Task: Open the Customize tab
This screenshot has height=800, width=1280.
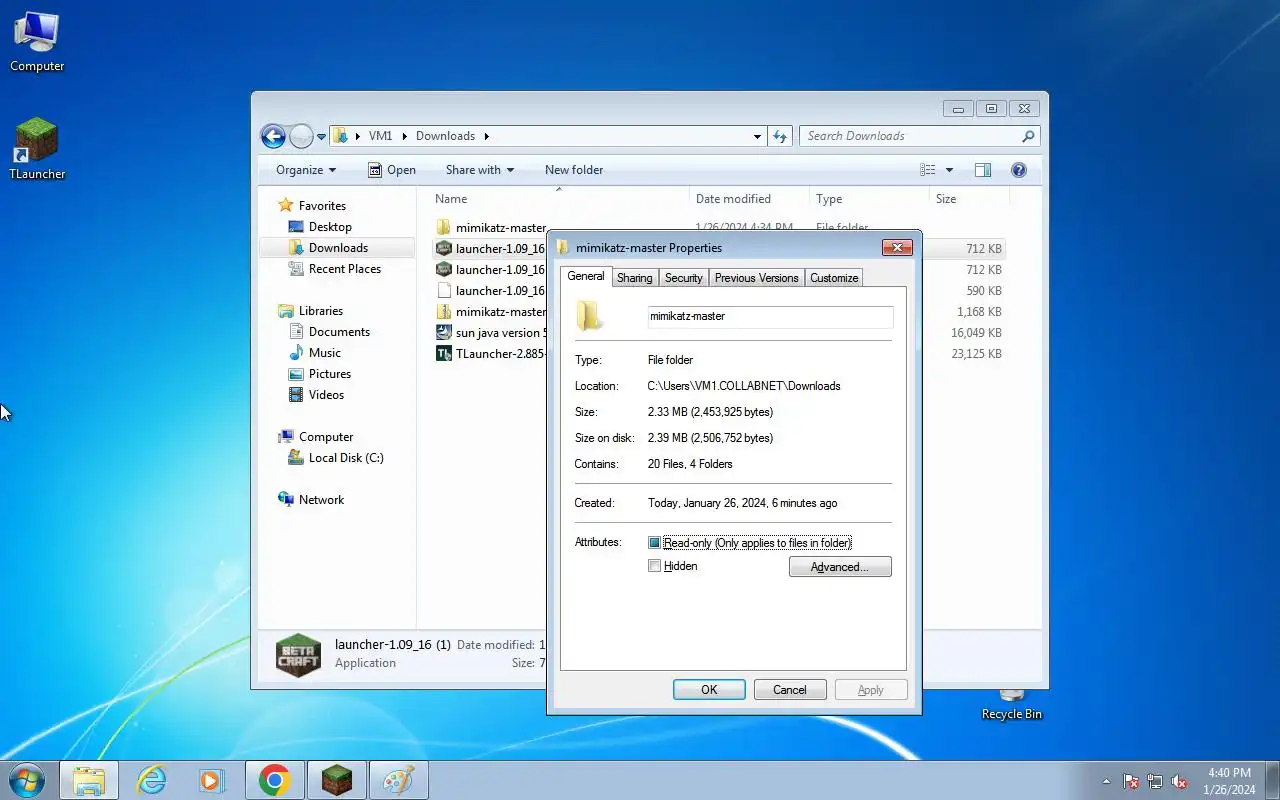Action: [833, 278]
